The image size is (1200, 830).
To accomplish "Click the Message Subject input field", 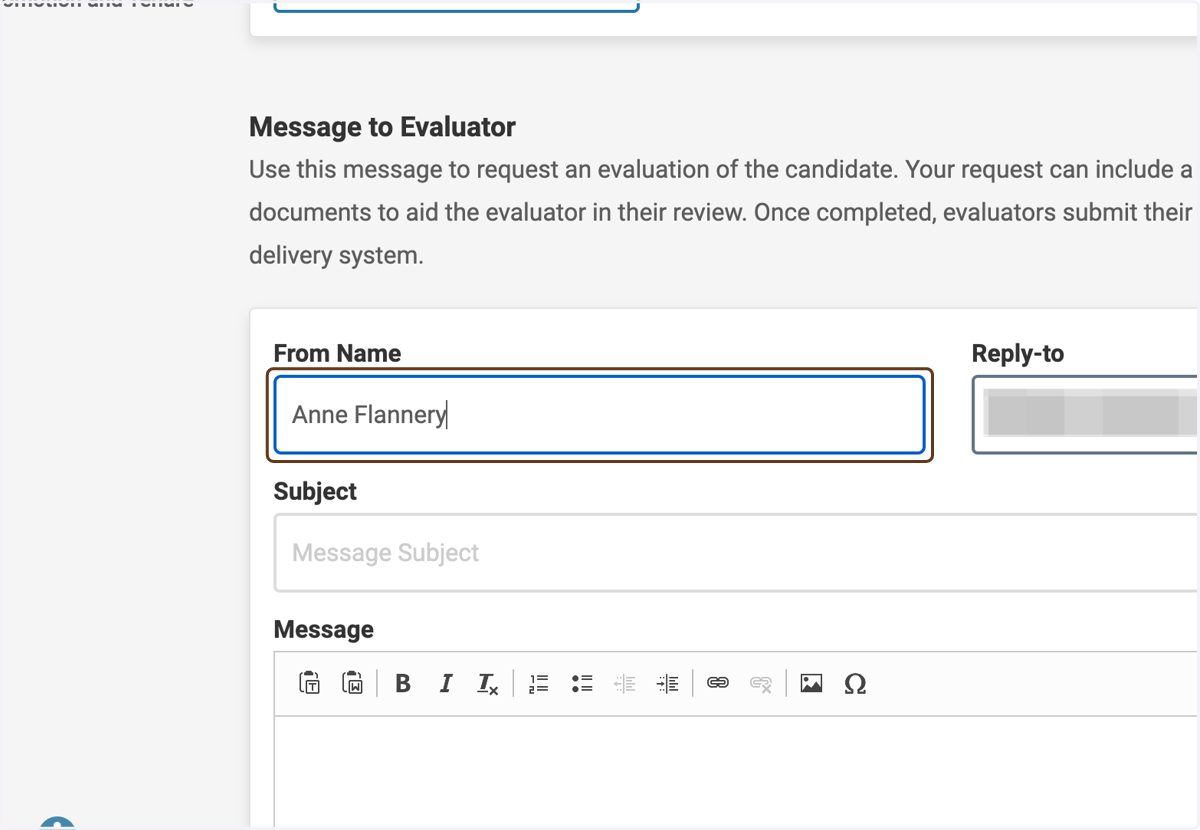I will pyautogui.click(x=737, y=553).
